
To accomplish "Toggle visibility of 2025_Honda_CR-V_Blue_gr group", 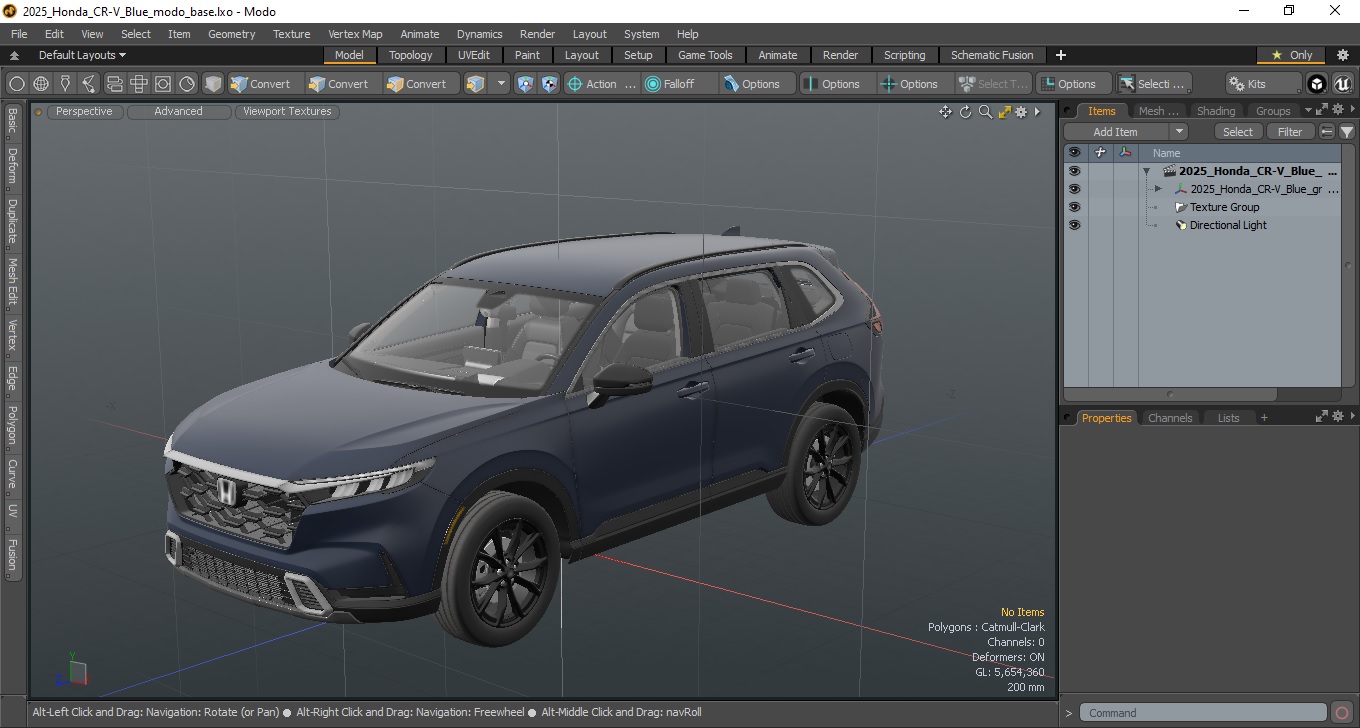I will point(1074,189).
